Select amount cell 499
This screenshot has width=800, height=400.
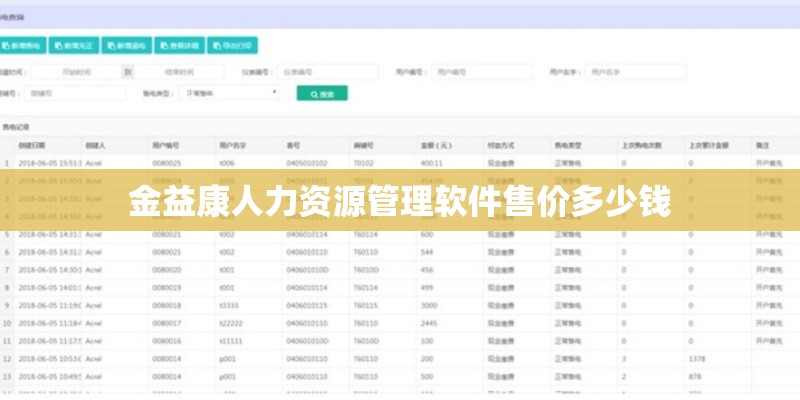[427, 288]
